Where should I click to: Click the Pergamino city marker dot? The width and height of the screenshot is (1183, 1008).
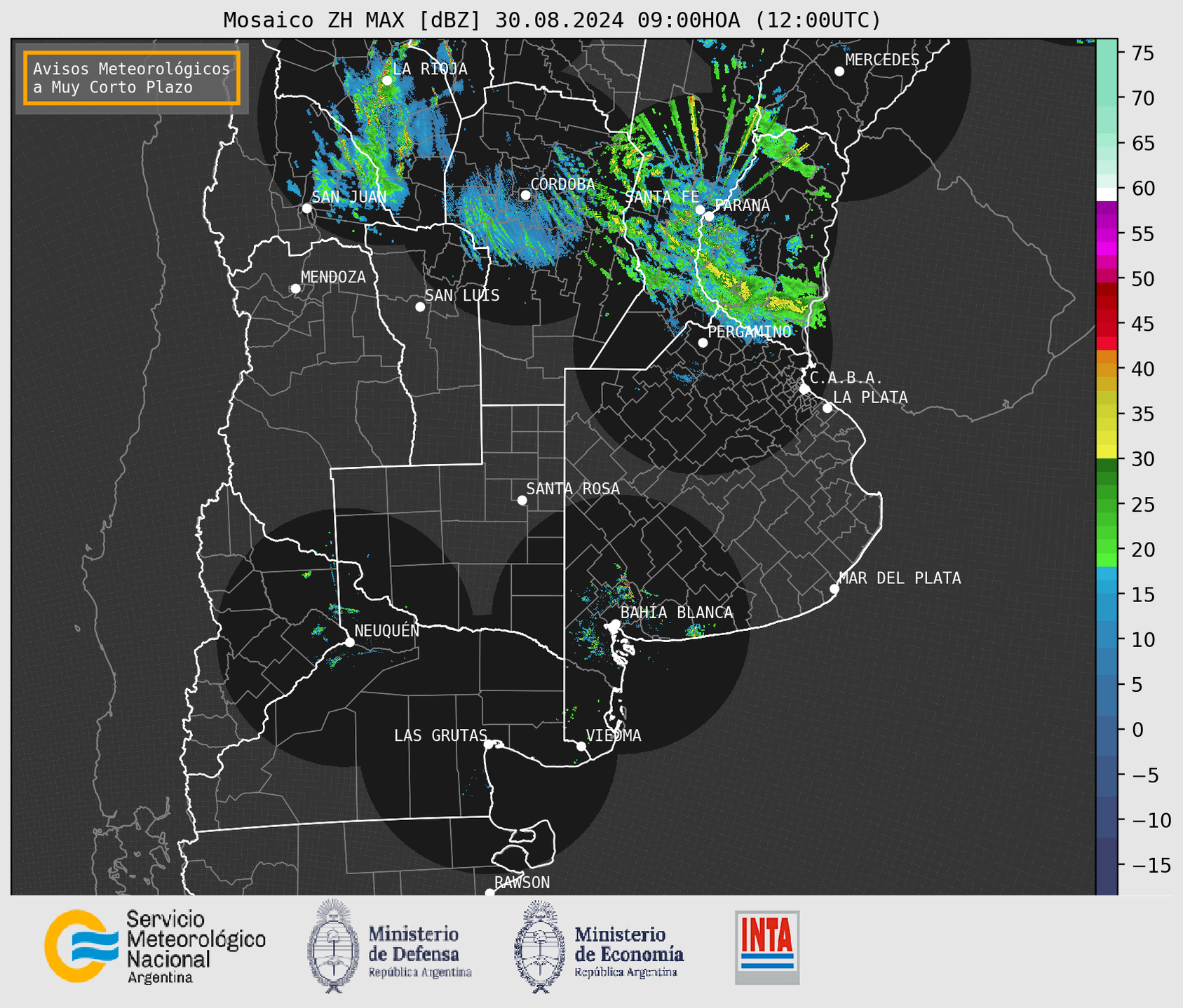click(x=703, y=343)
